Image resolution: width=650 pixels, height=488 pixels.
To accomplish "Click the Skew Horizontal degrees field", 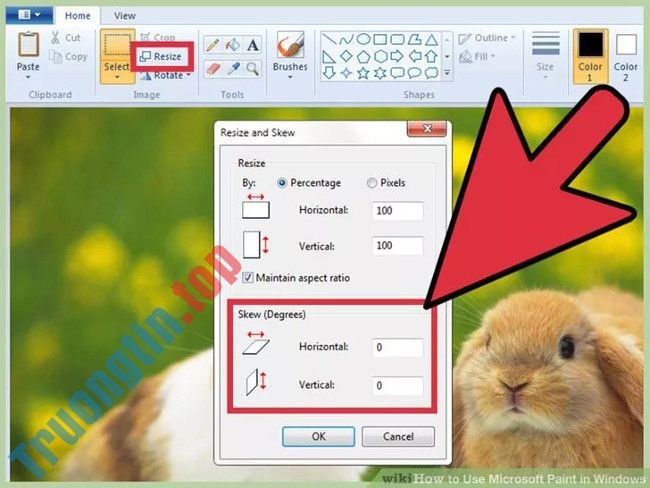I will click(x=398, y=347).
